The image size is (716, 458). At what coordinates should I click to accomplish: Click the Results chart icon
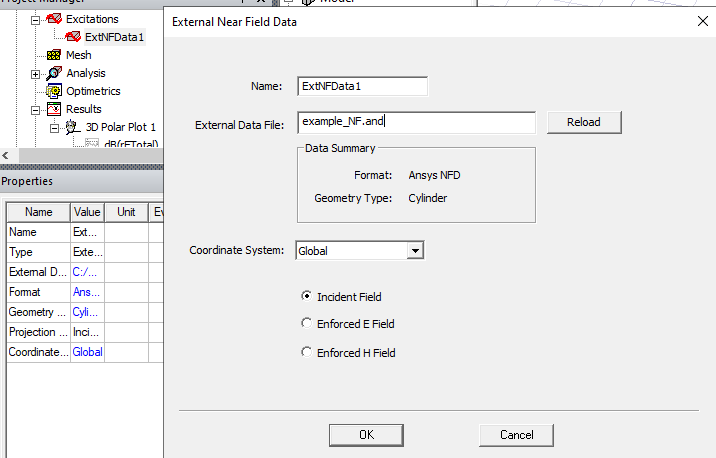click(x=54, y=109)
